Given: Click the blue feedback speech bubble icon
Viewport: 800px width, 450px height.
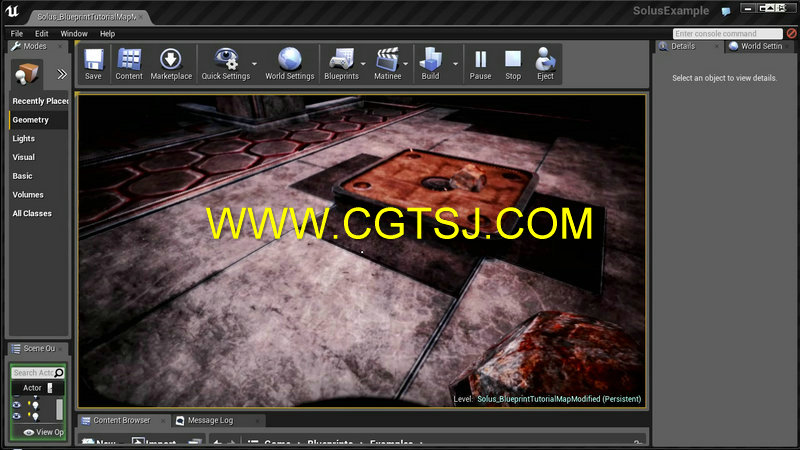Looking at the screenshot, I should coord(726,11).
